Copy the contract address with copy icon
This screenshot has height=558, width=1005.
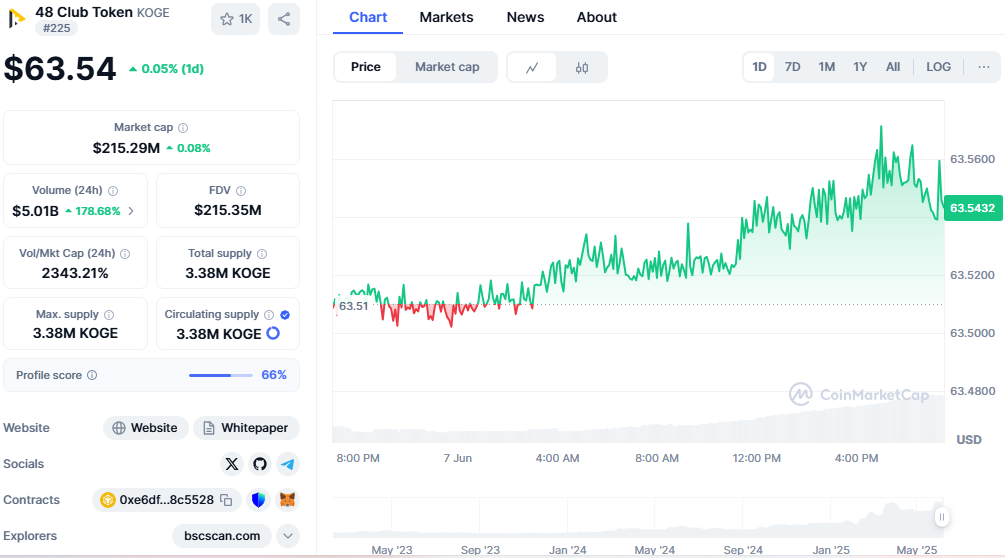[x=226, y=500]
